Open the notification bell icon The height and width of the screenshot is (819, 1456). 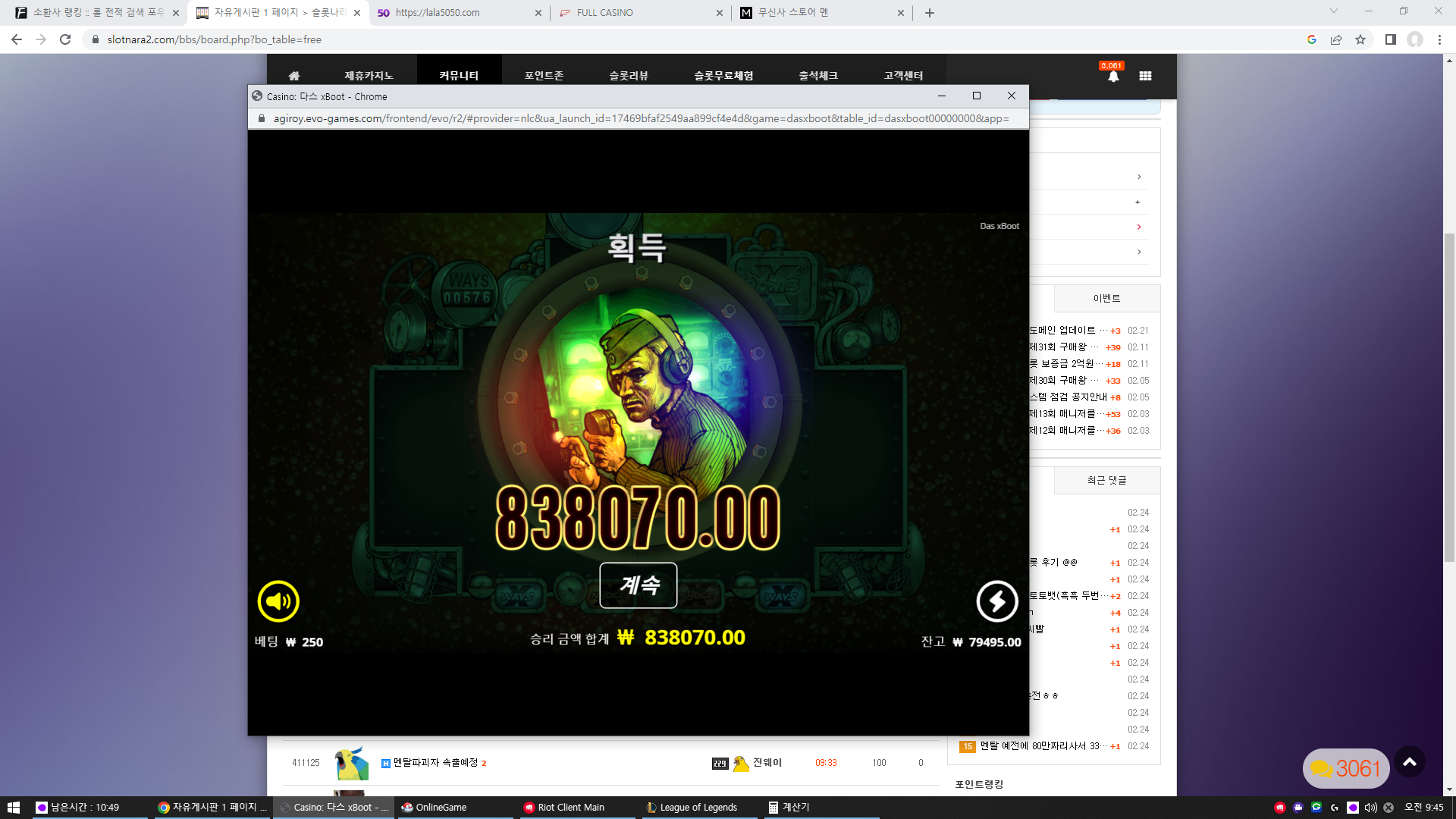click(x=1113, y=76)
